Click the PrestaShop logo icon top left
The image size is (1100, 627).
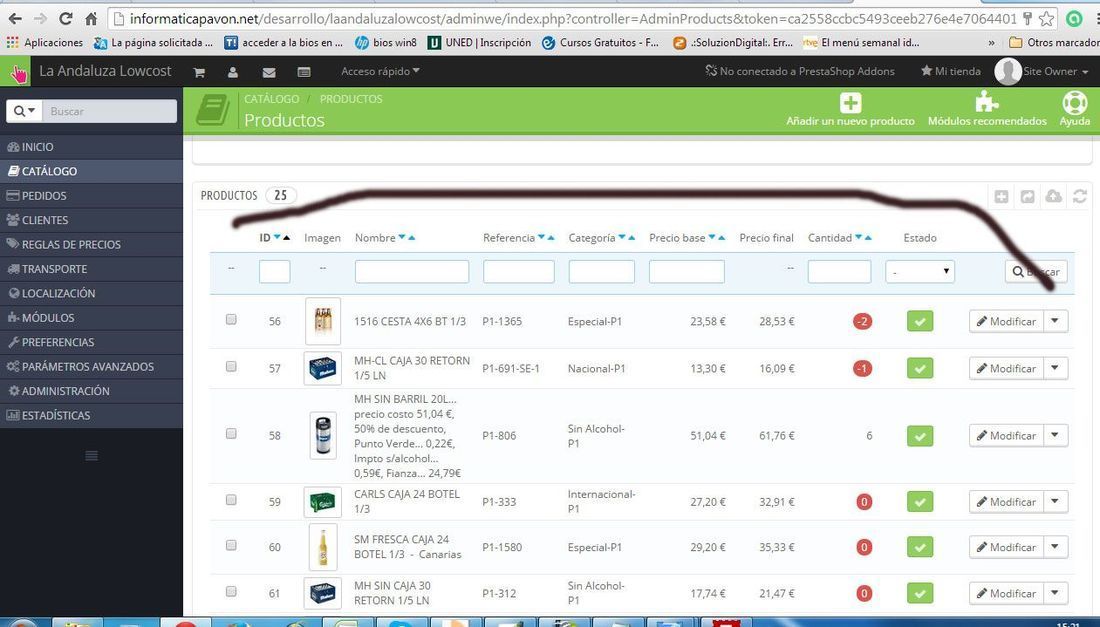coord(15,72)
